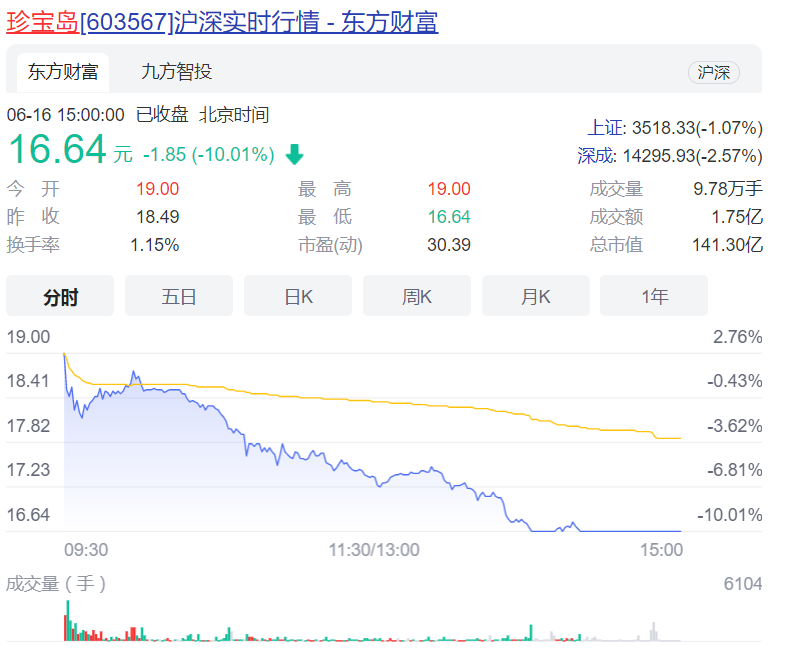Open the 上证 index link
This screenshot has width=804, height=648.
(x=605, y=128)
